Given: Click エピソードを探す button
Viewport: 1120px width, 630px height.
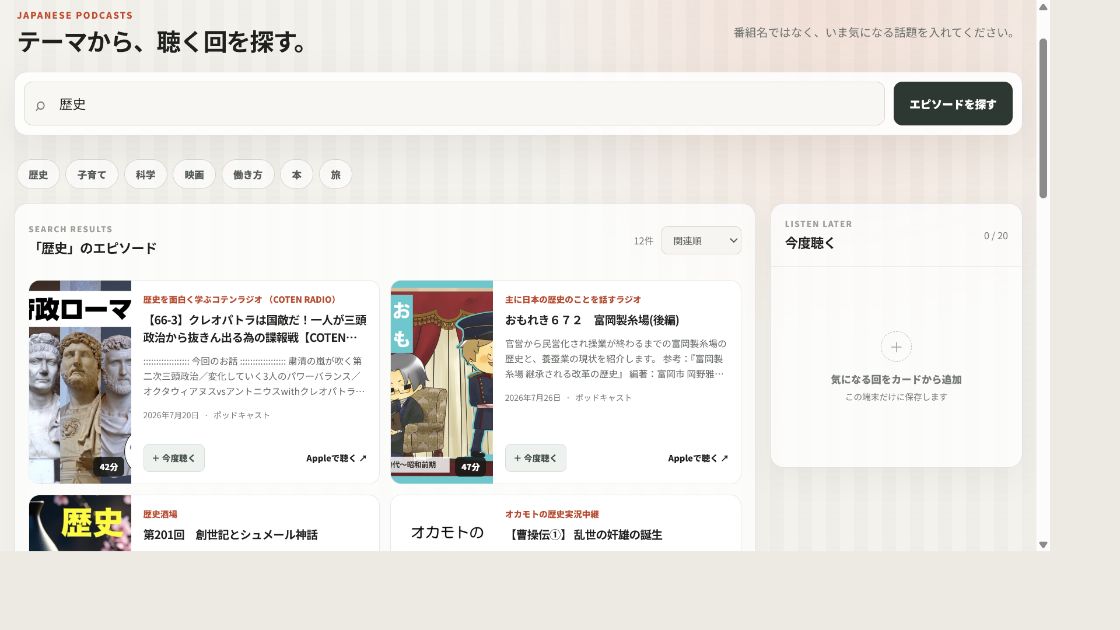Looking at the screenshot, I should pos(953,104).
